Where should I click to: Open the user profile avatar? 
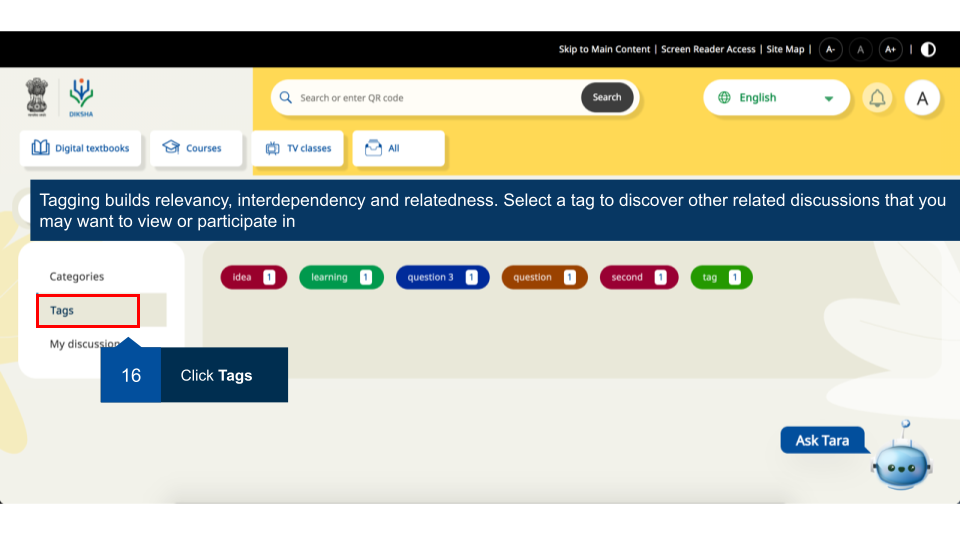click(x=922, y=98)
